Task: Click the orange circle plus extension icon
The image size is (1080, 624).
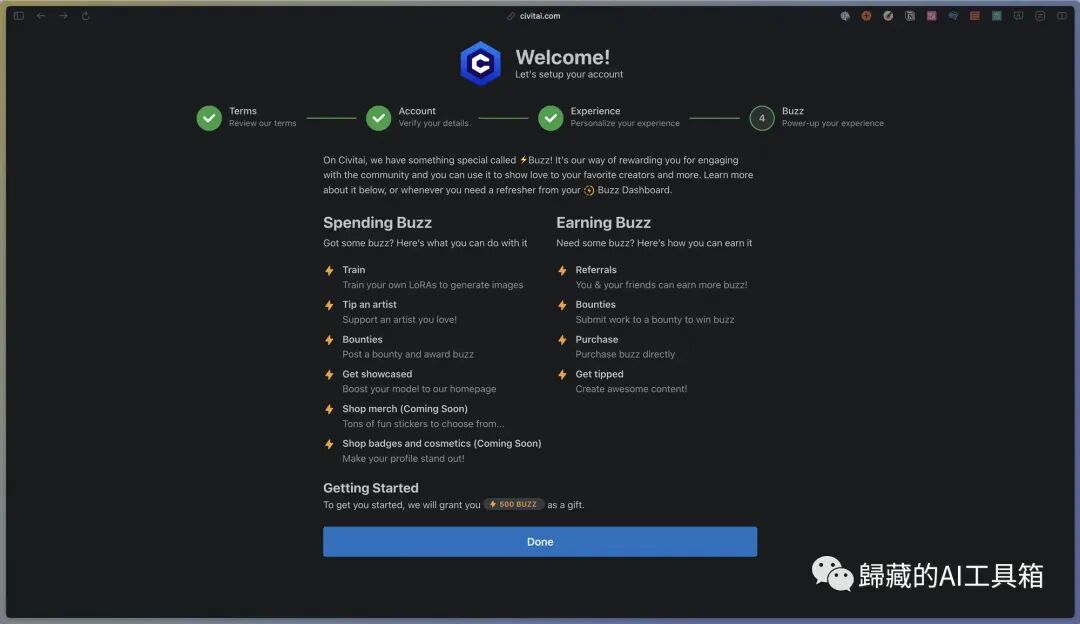Action: [x=866, y=16]
